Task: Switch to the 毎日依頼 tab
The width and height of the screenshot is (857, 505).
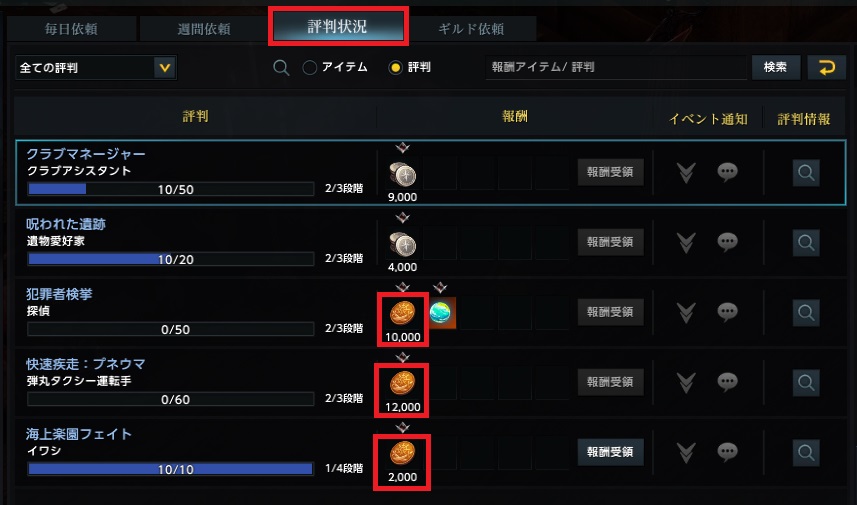Action: pos(72,28)
